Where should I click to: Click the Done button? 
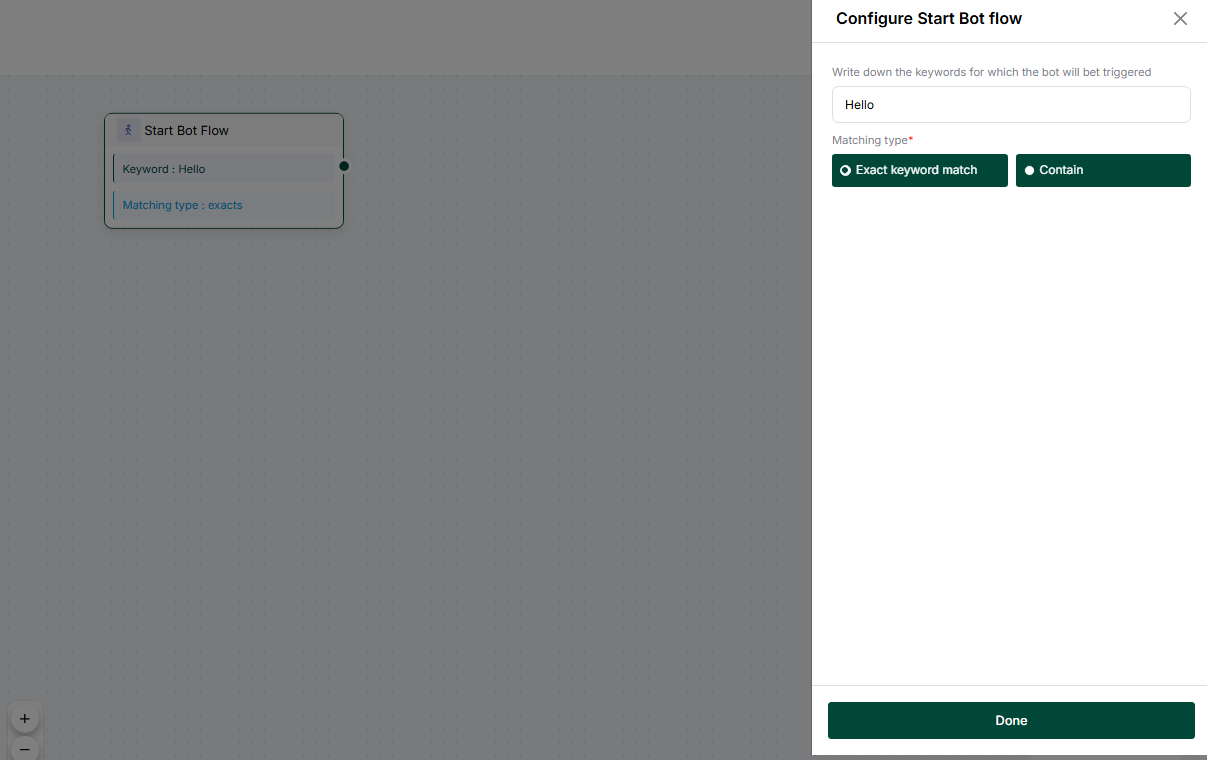[x=1011, y=720]
